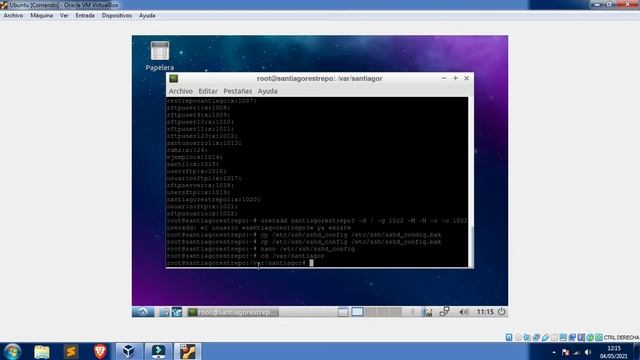Open the Windows network tray icon
The height and width of the screenshot is (360, 640).
[577, 352]
